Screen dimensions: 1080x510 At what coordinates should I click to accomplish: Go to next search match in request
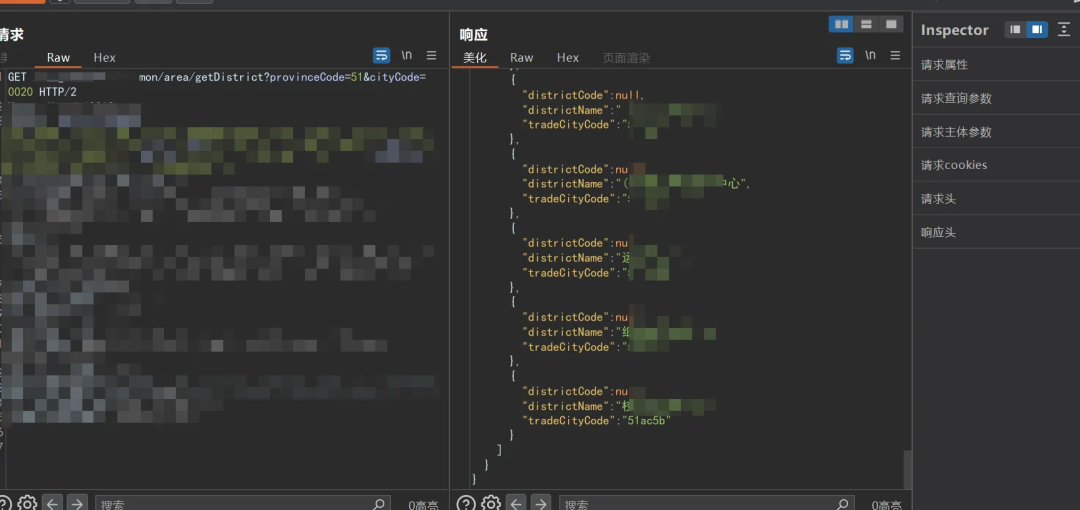point(77,504)
